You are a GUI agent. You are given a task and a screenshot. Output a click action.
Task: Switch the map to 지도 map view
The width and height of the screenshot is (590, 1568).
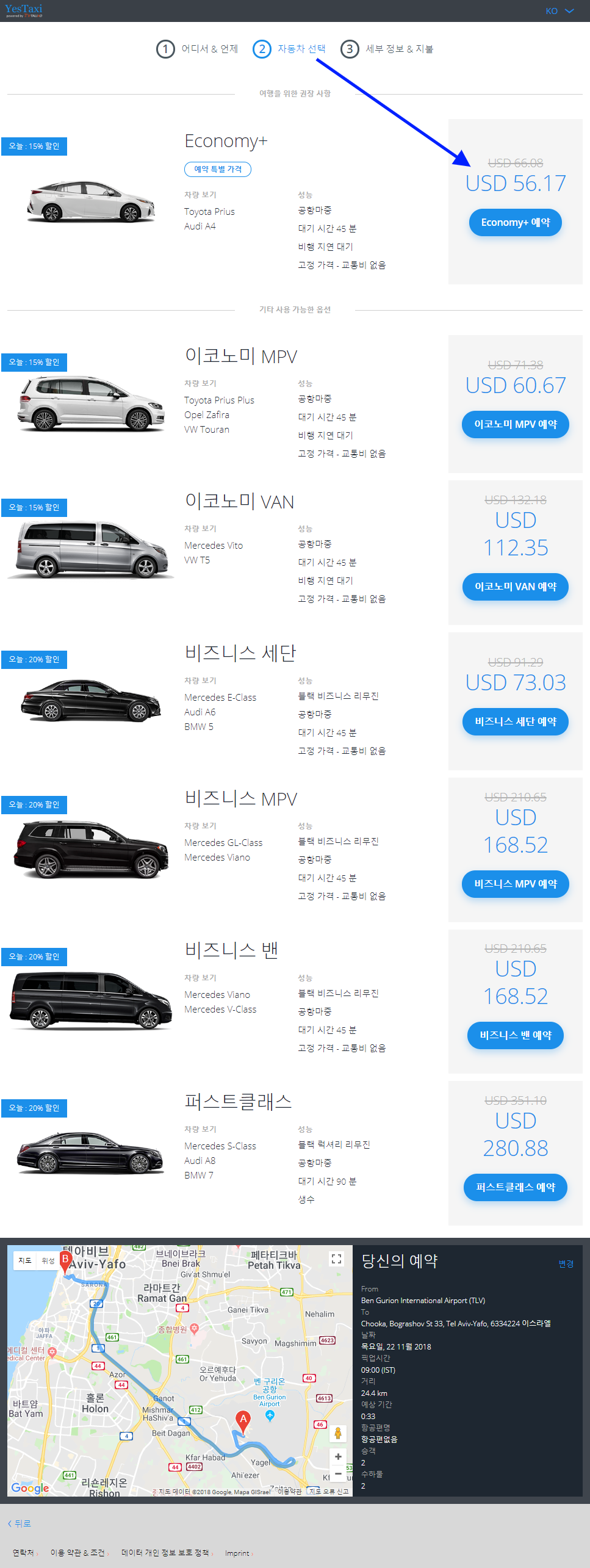click(25, 1260)
